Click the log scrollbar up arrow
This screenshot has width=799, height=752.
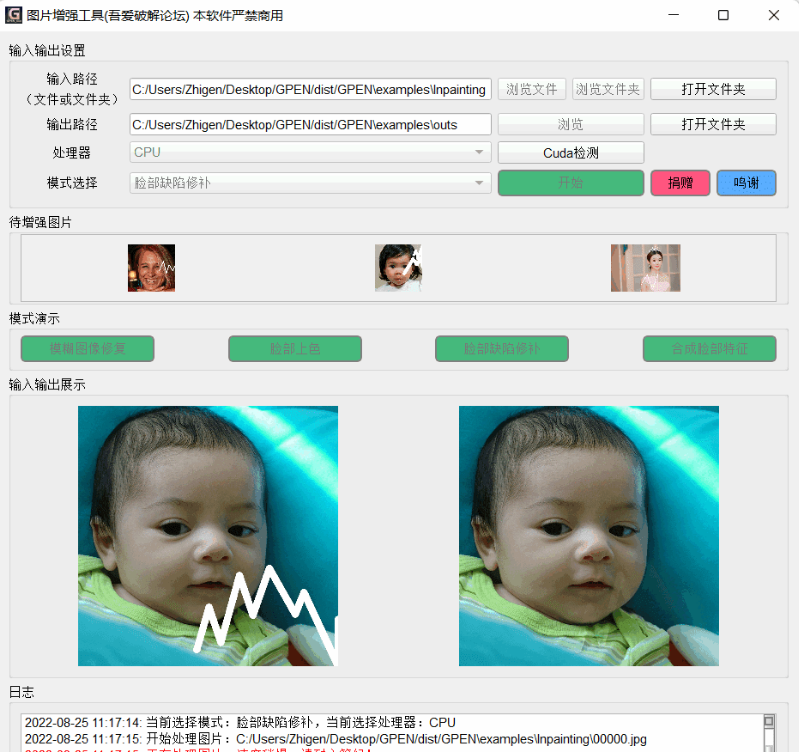click(769, 721)
